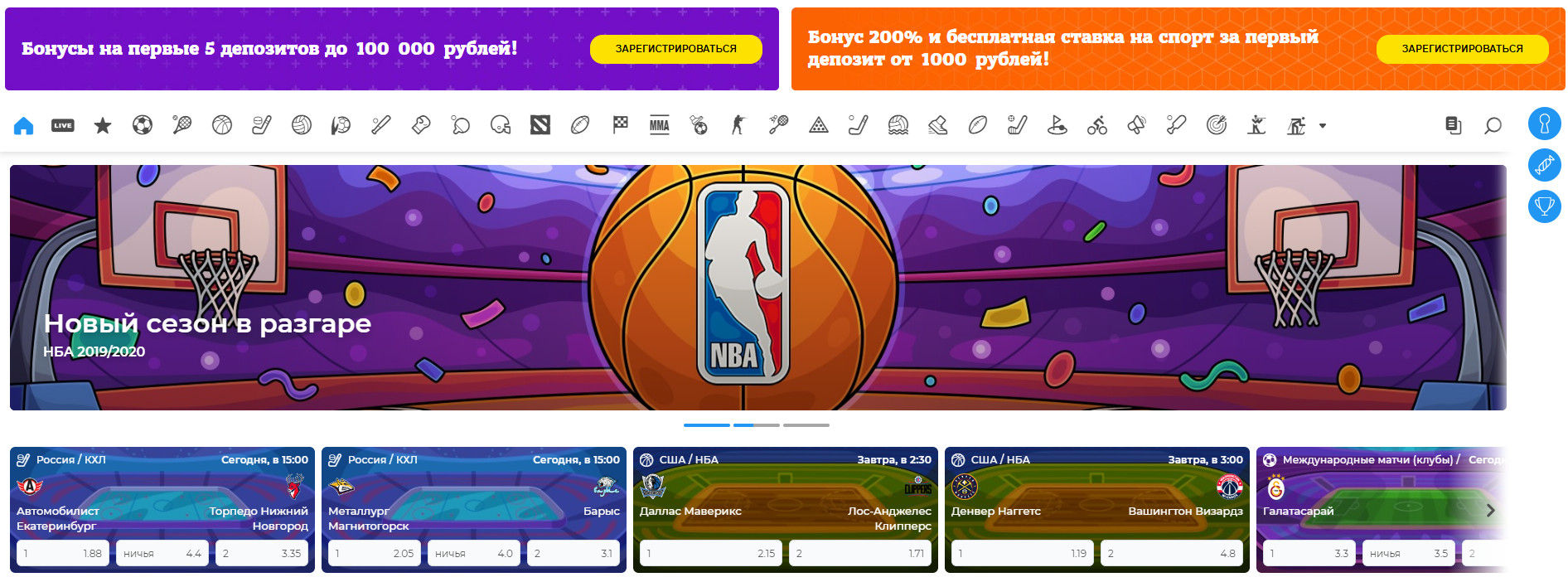Open the LIVE betting section
Viewport: 1568px width, 582px height.
pyautogui.click(x=63, y=125)
